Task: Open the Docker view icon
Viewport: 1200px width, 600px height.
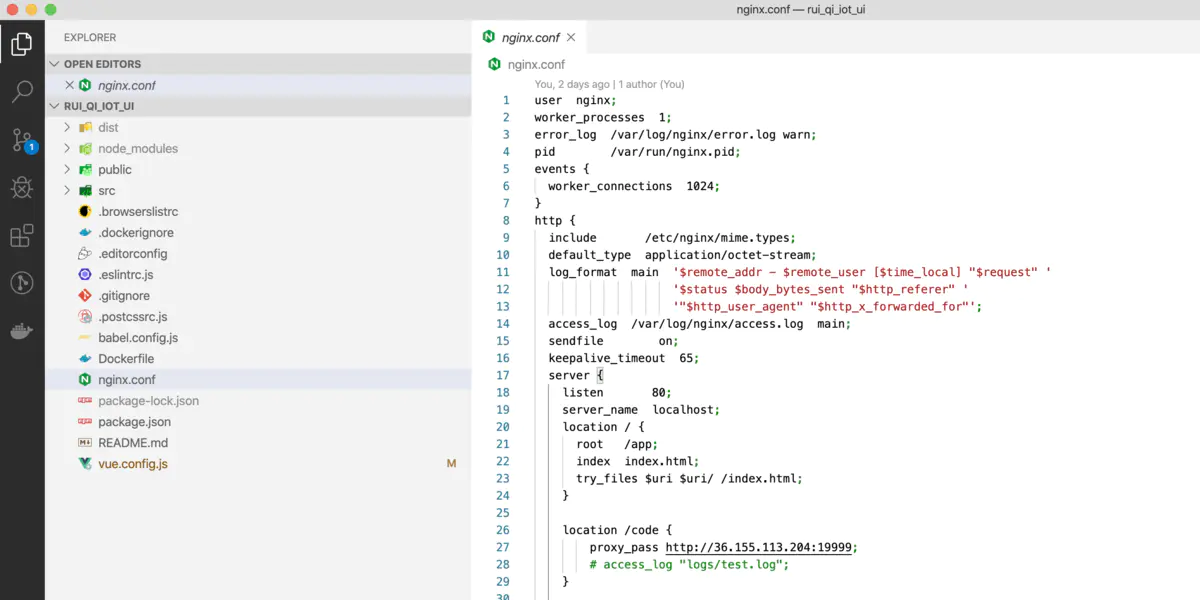Action: pos(22,331)
